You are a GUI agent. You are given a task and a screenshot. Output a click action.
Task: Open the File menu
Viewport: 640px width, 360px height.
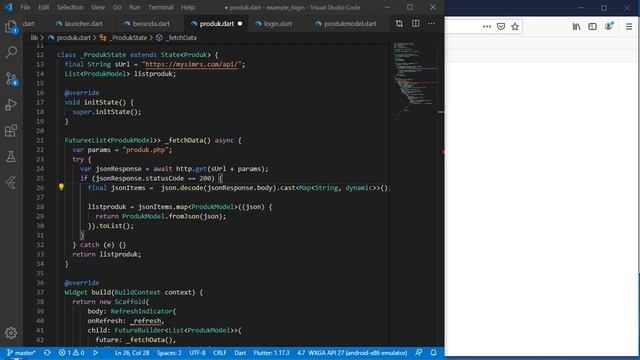click(25, 7)
